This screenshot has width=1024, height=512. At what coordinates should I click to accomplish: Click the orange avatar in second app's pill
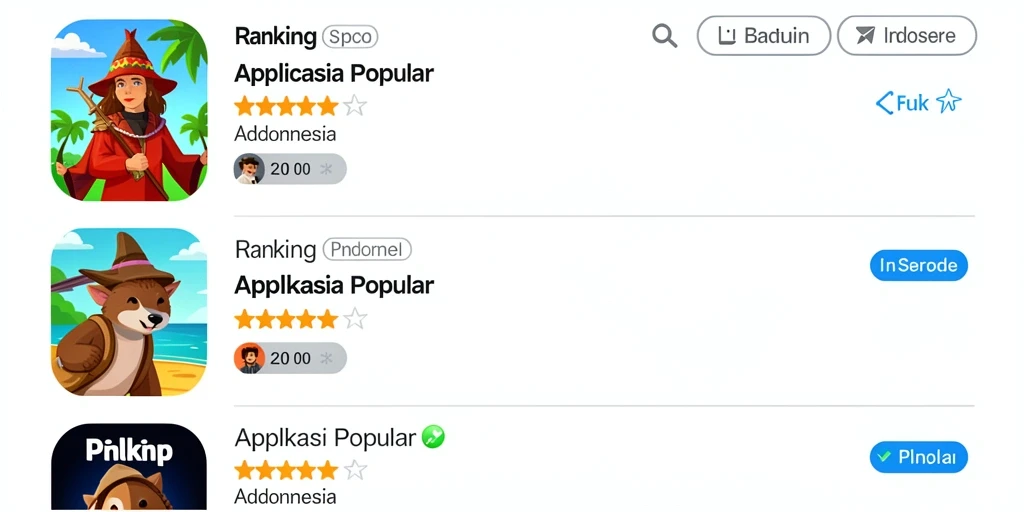(x=249, y=359)
